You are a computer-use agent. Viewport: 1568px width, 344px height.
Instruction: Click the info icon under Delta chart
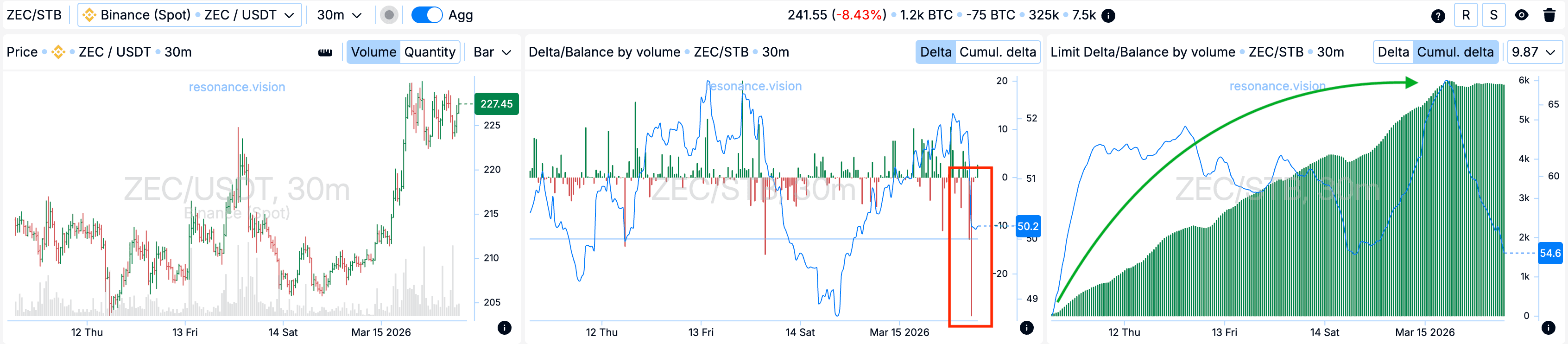click(x=1026, y=328)
